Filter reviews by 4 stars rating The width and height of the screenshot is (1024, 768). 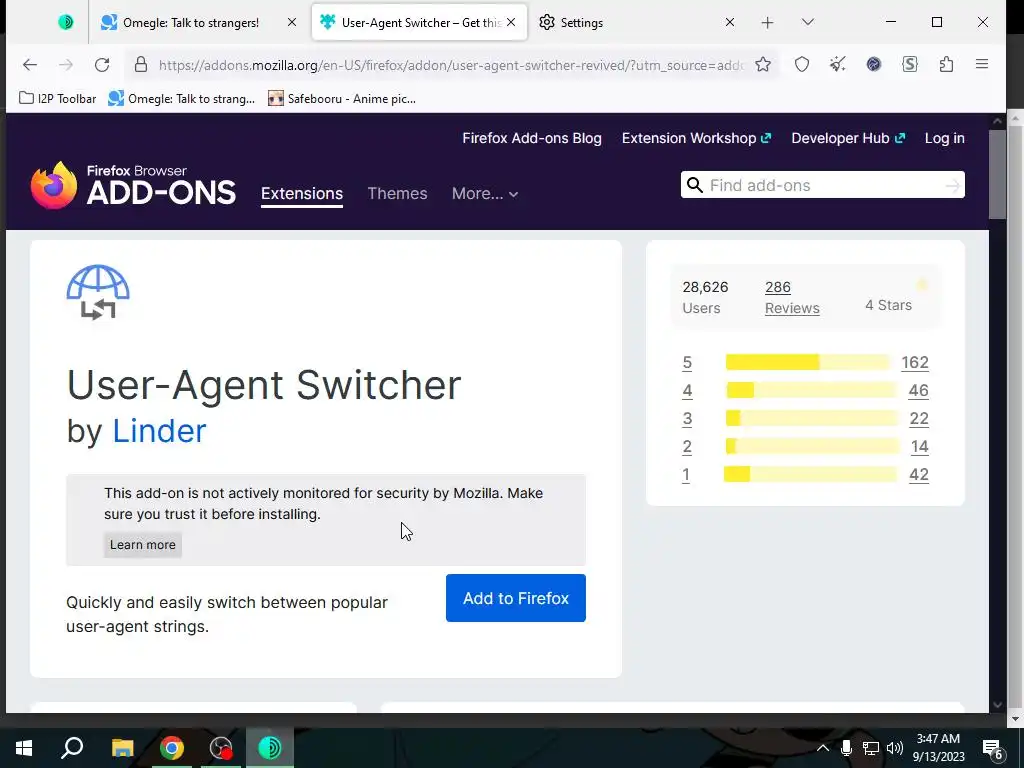tap(687, 391)
